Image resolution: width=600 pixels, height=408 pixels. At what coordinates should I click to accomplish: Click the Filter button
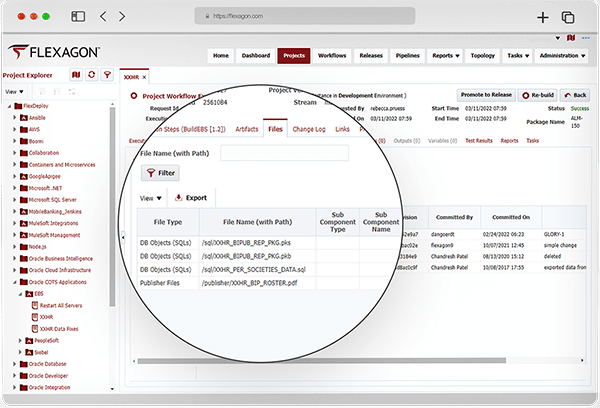pyautogui.click(x=160, y=173)
